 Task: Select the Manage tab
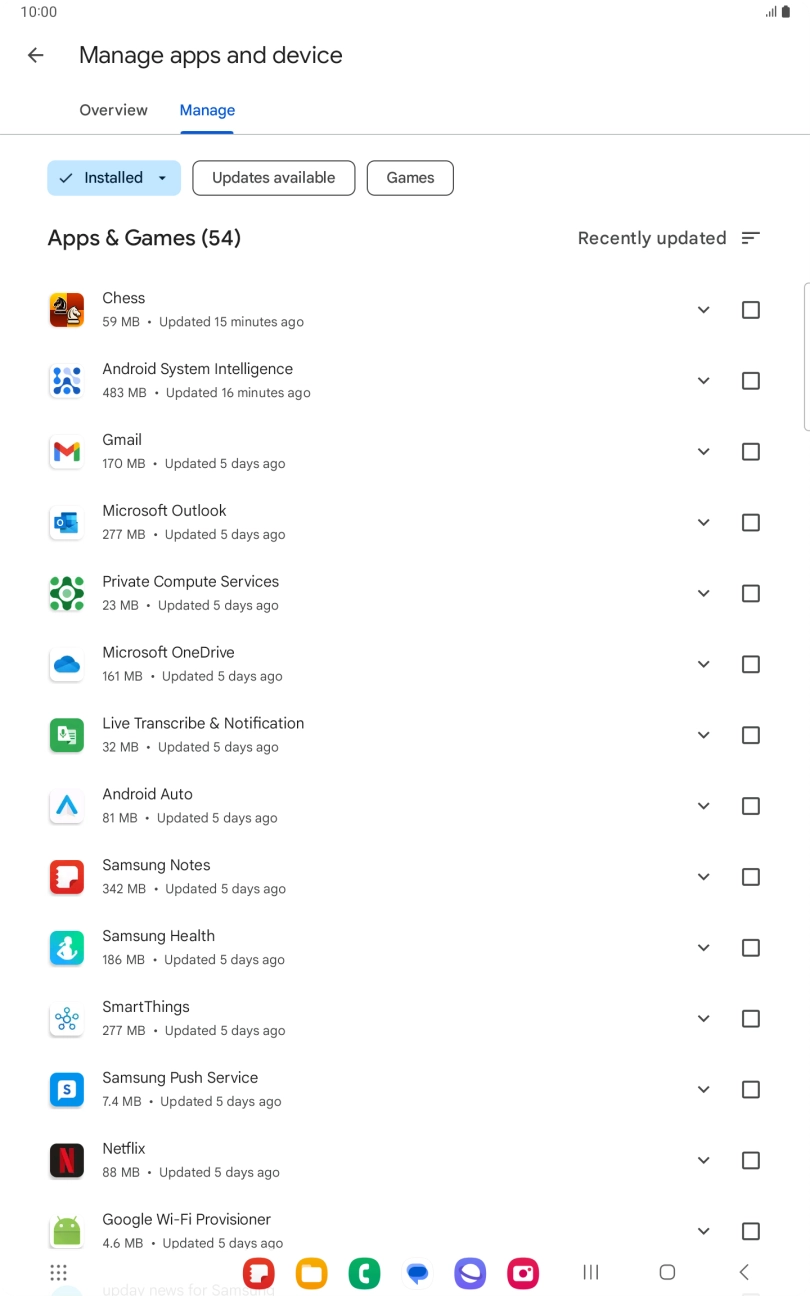(x=207, y=110)
